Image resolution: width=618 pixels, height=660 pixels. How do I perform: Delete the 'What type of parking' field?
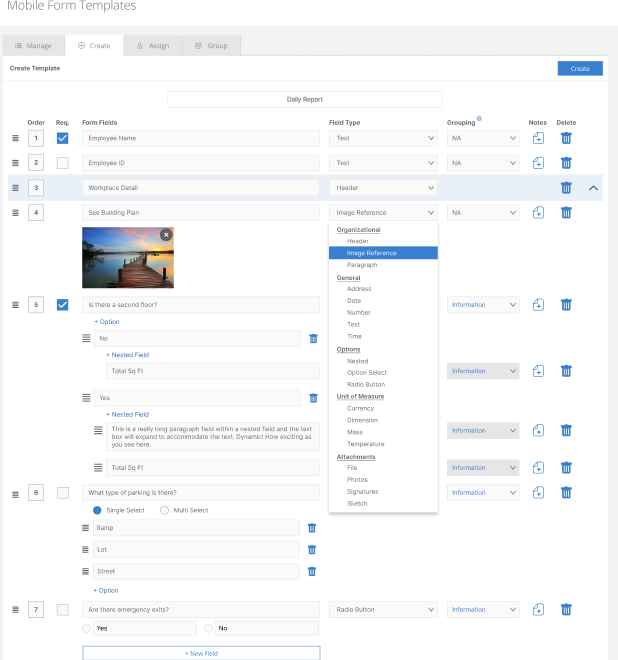[x=566, y=492]
